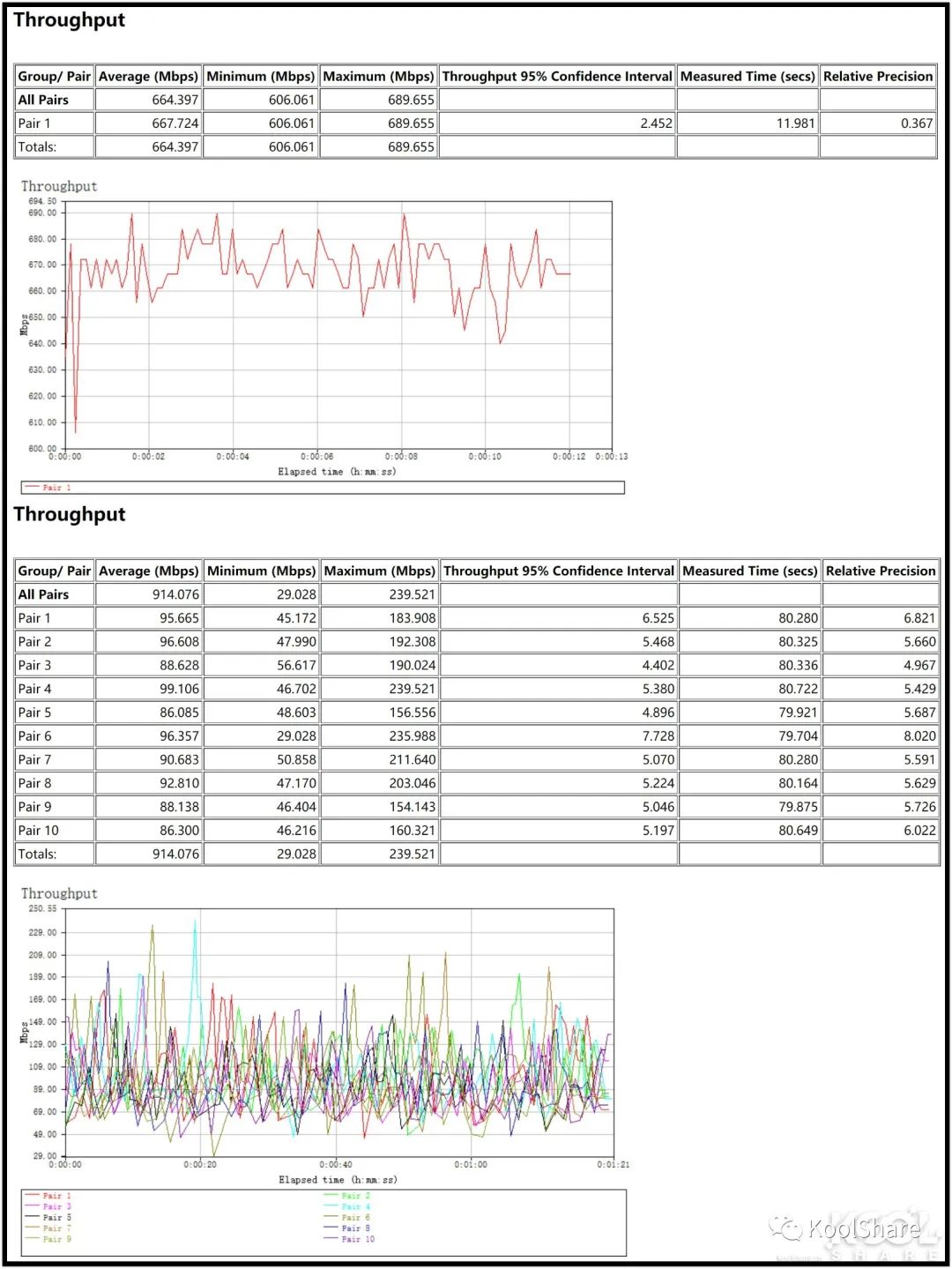The width and height of the screenshot is (952, 1269).
Task: Select the 80.649 measured time cell
Action: coord(750,830)
